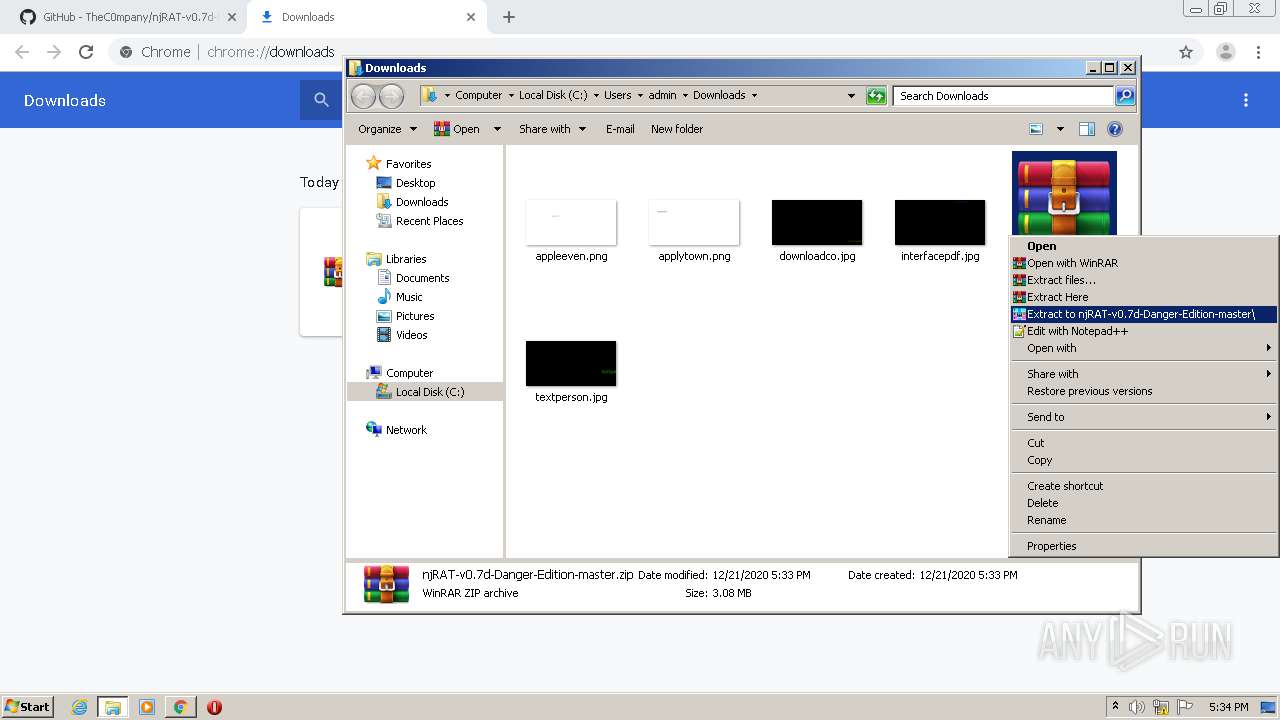Choose Delete in context menu

(x=1144, y=503)
